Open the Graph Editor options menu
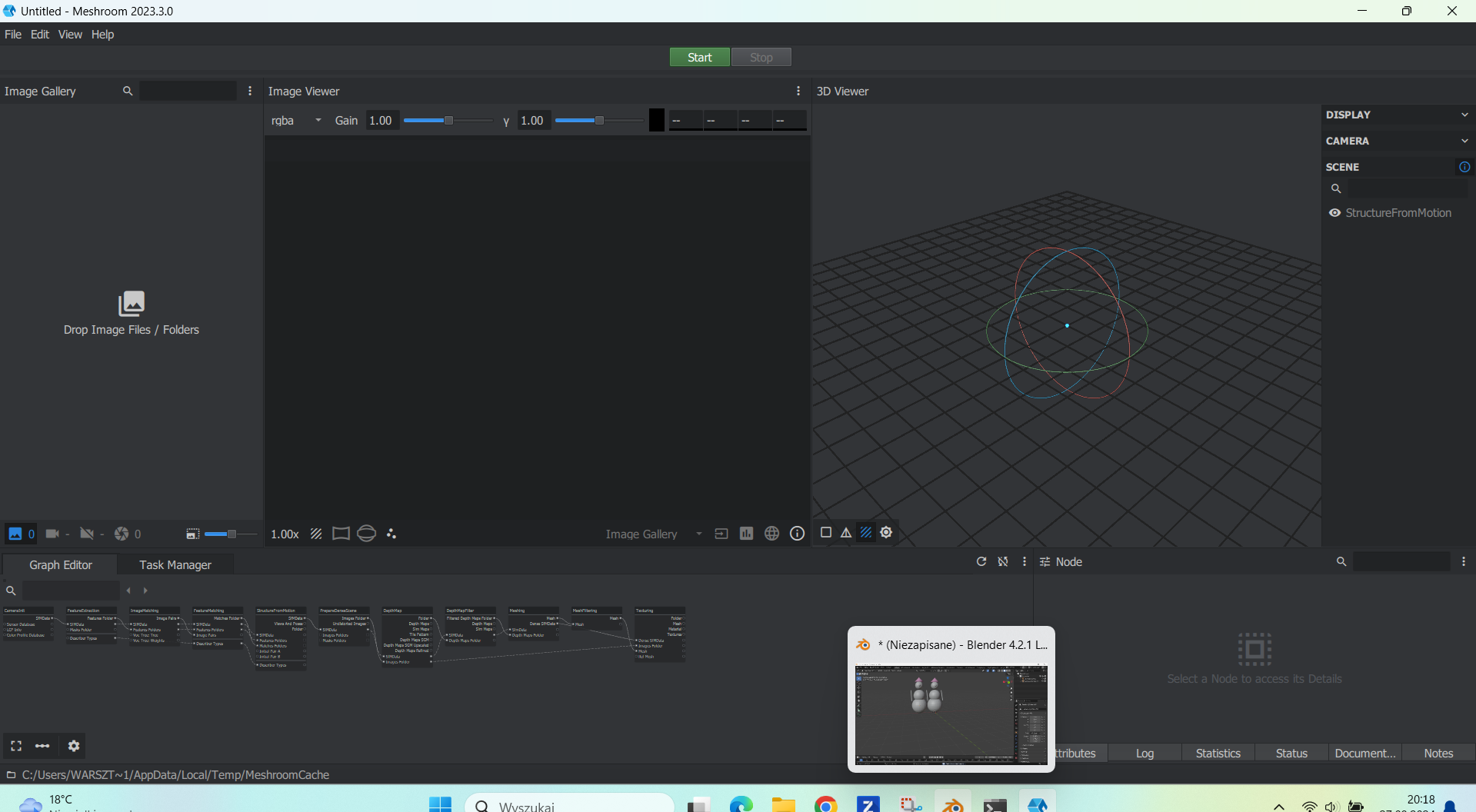This screenshot has width=1476, height=812. pos(1025,562)
